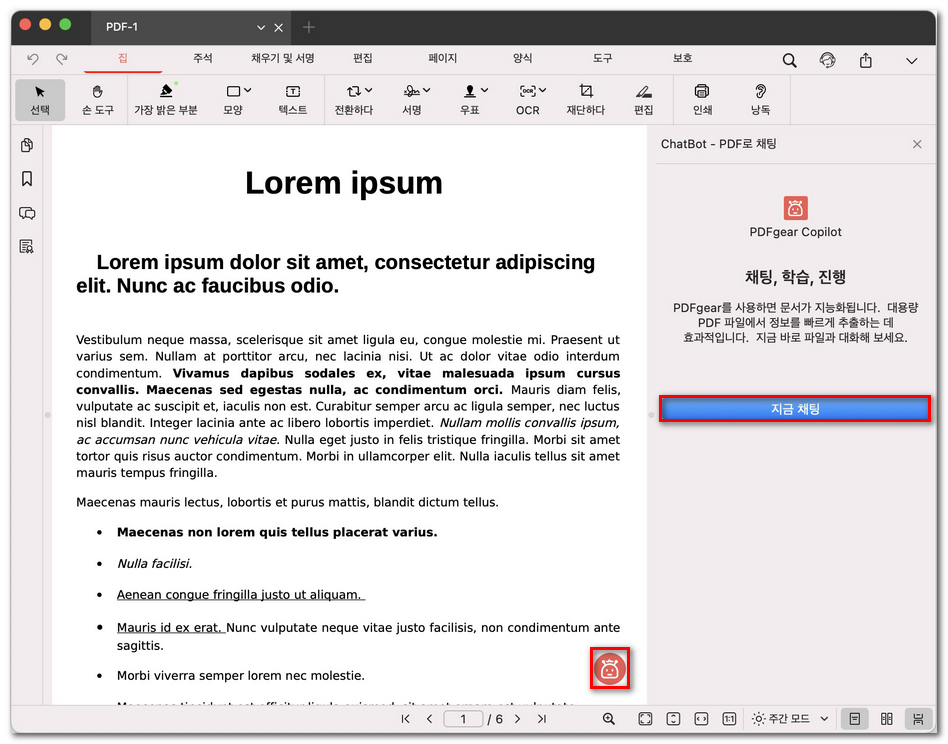Activate the 가장 밝은 부분 highlight tool

coord(164,99)
